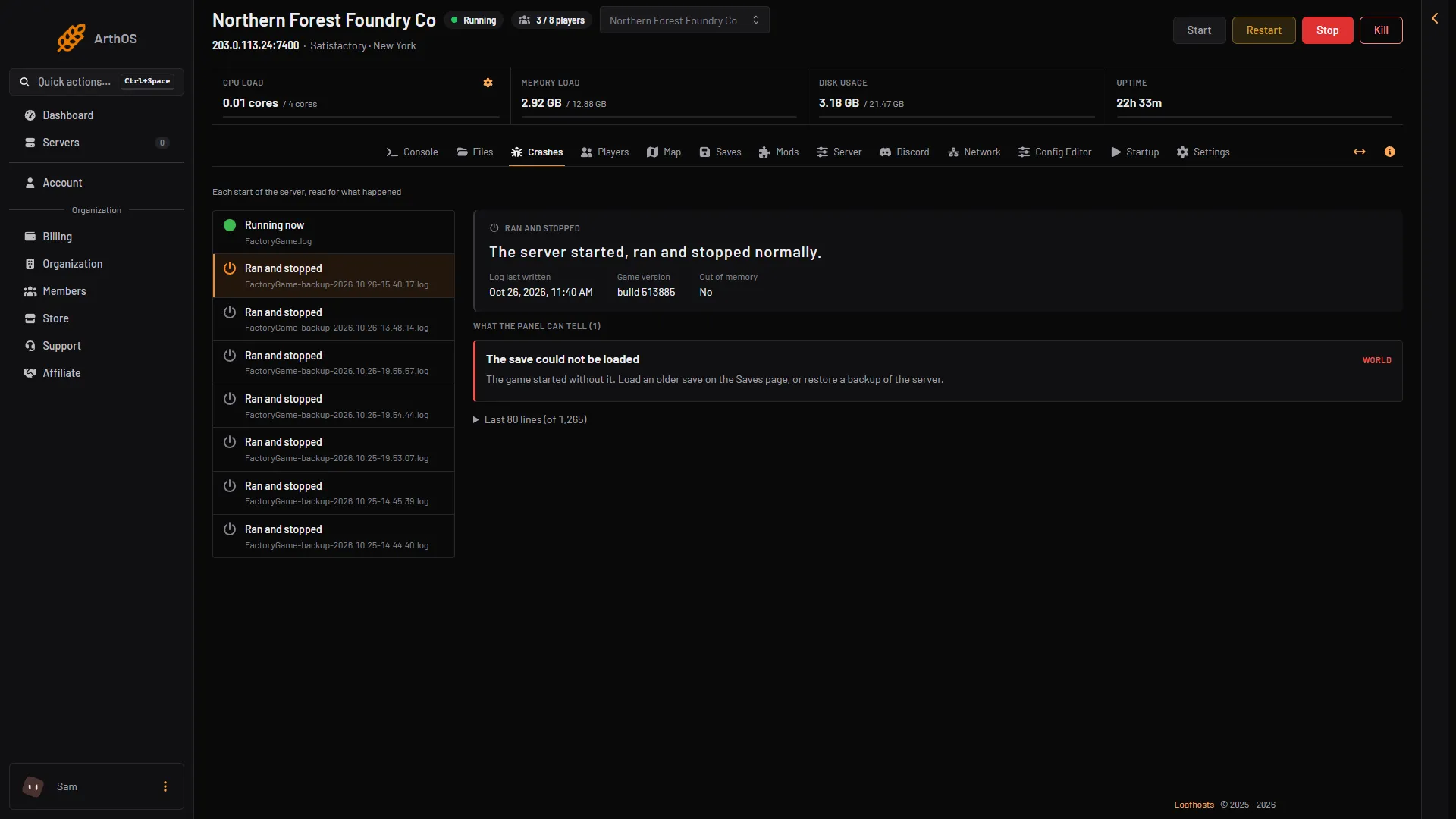Switch to the Map tab
The width and height of the screenshot is (1456, 819).
coord(664,152)
